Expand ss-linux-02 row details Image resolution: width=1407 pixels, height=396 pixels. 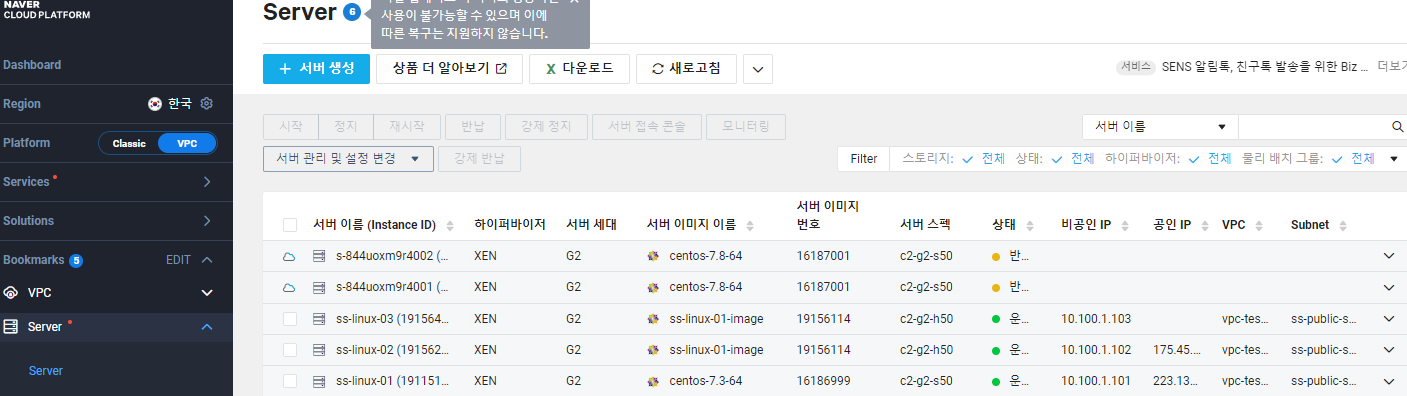(1388, 350)
